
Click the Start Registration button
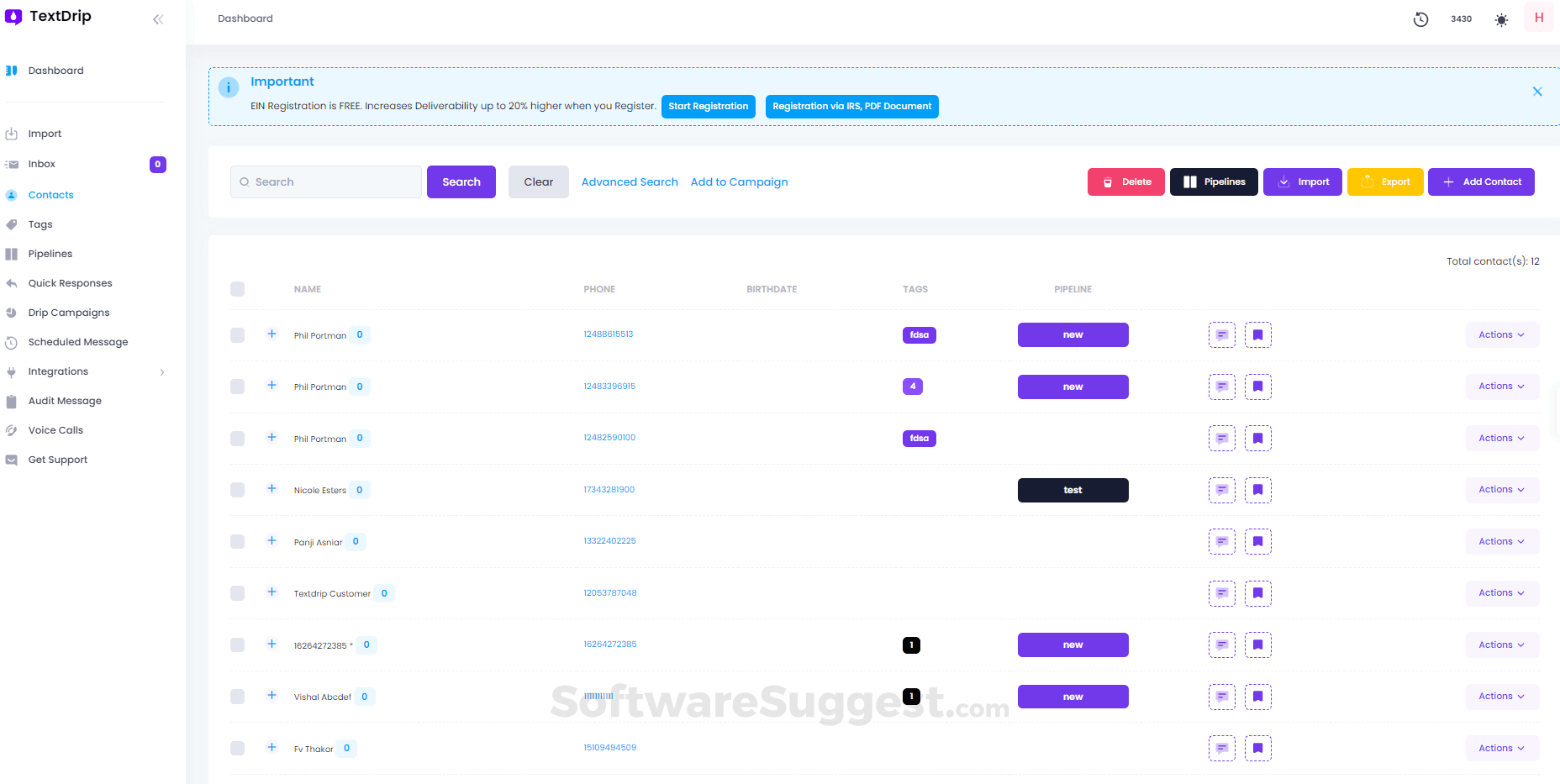coord(708,106)
